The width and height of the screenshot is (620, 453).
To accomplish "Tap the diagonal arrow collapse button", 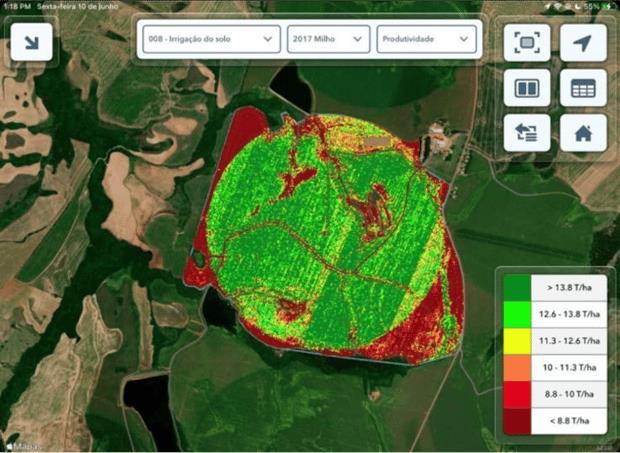I will click(31, 43).
